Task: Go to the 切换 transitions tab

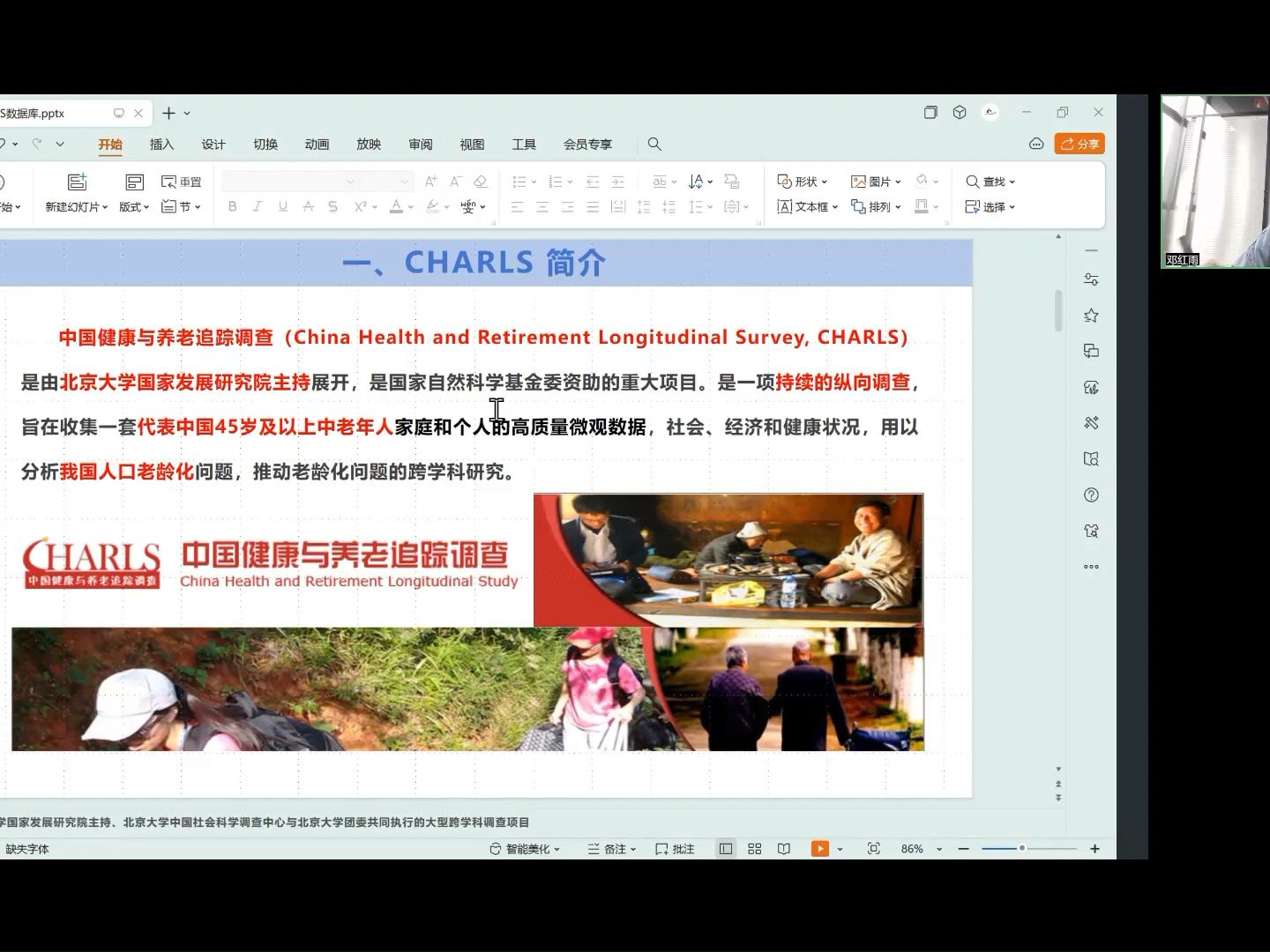Action: tap(265, 145)
